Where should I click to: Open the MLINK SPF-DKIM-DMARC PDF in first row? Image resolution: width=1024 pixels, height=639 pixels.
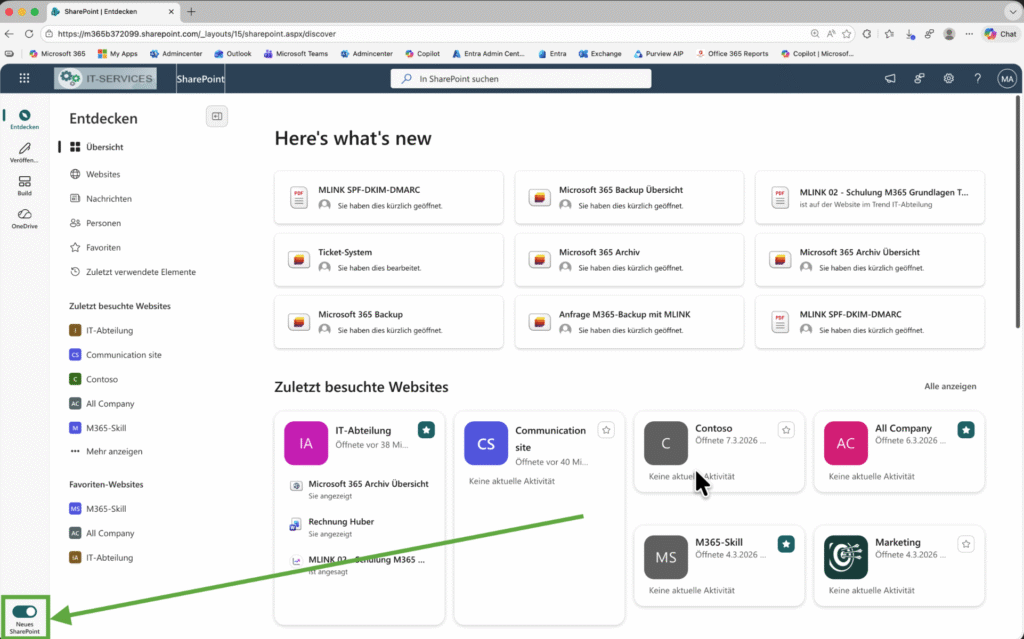click(x=389, y=197)
